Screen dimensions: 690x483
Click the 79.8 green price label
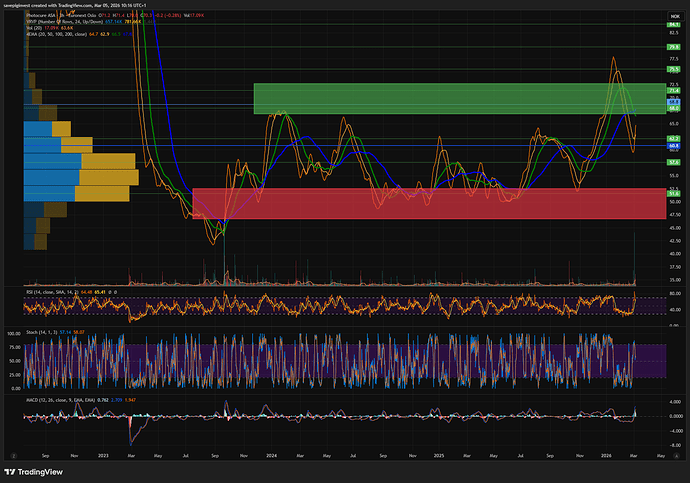point(674,47)
